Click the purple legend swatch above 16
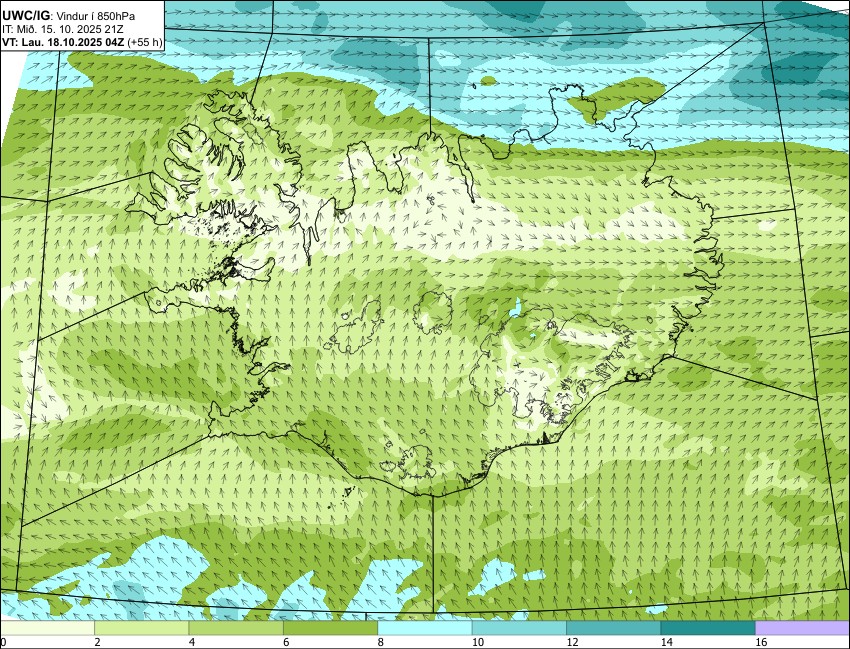Image resolution: width=850 pixels, height=649 pixels. 802,628
